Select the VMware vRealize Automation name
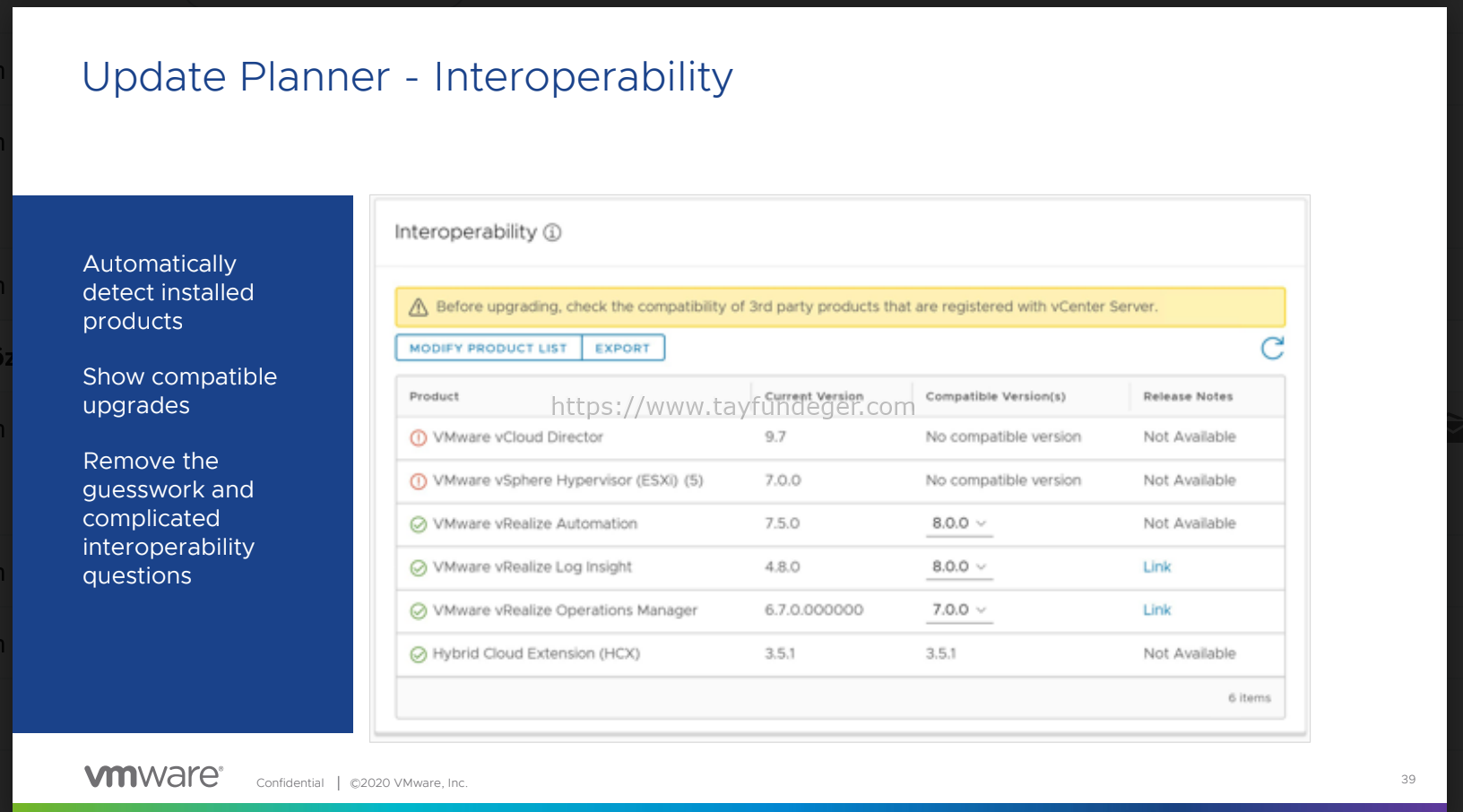The height and width of the screenshot is (812, 1463). [535, 523]
